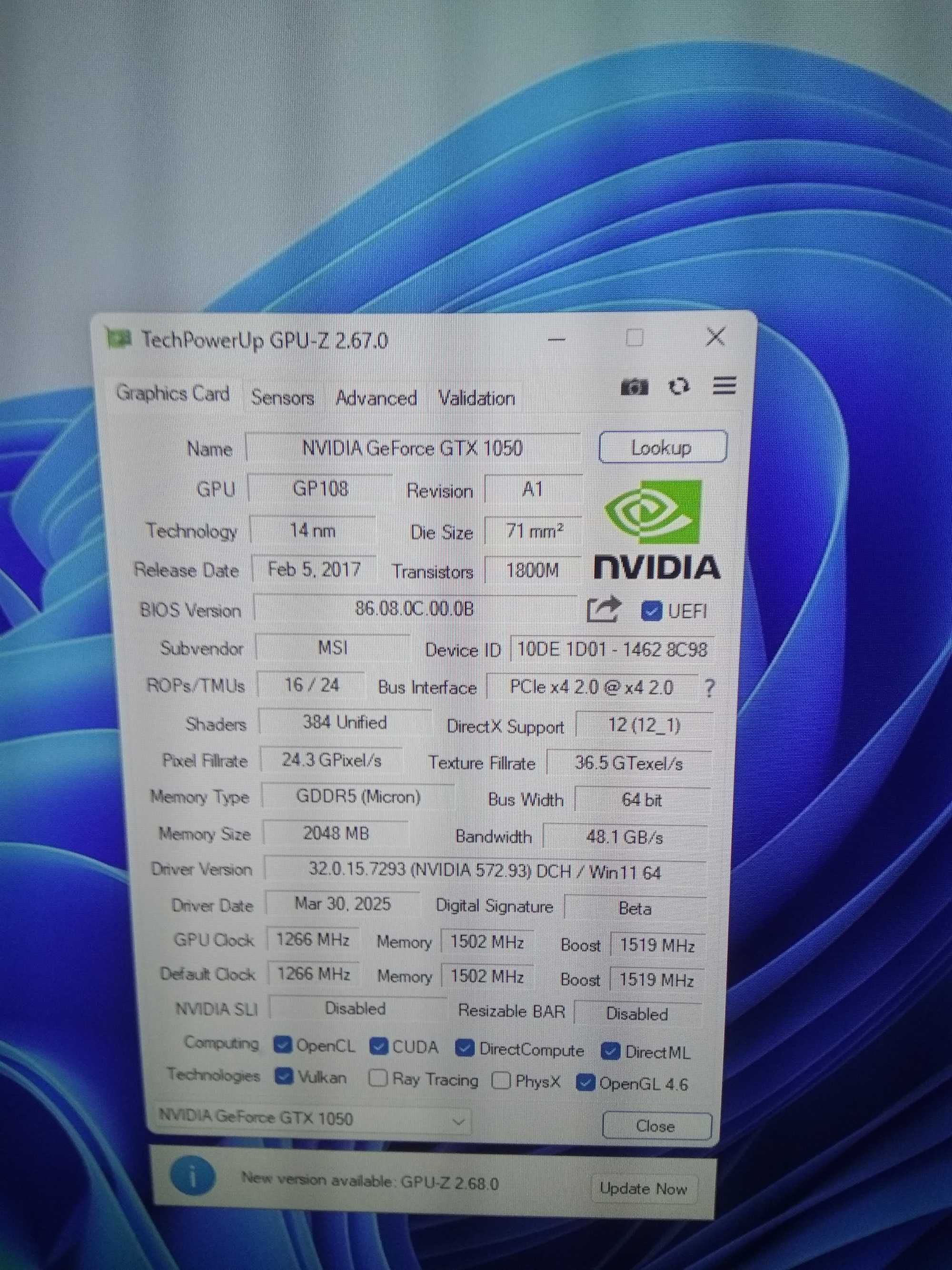
Task: Click the Revision value A1
Action: [x=533, y=489]
